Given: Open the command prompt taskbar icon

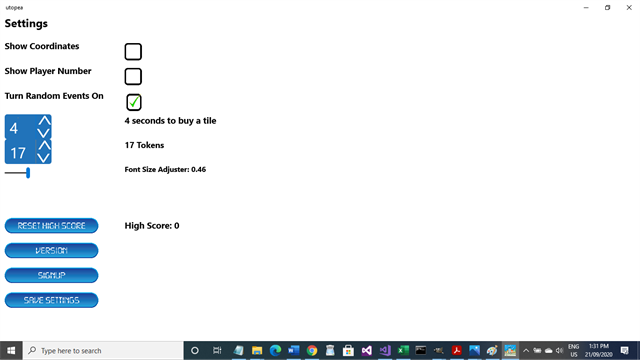Looking at the screenshot, I should tap(421, 351).
